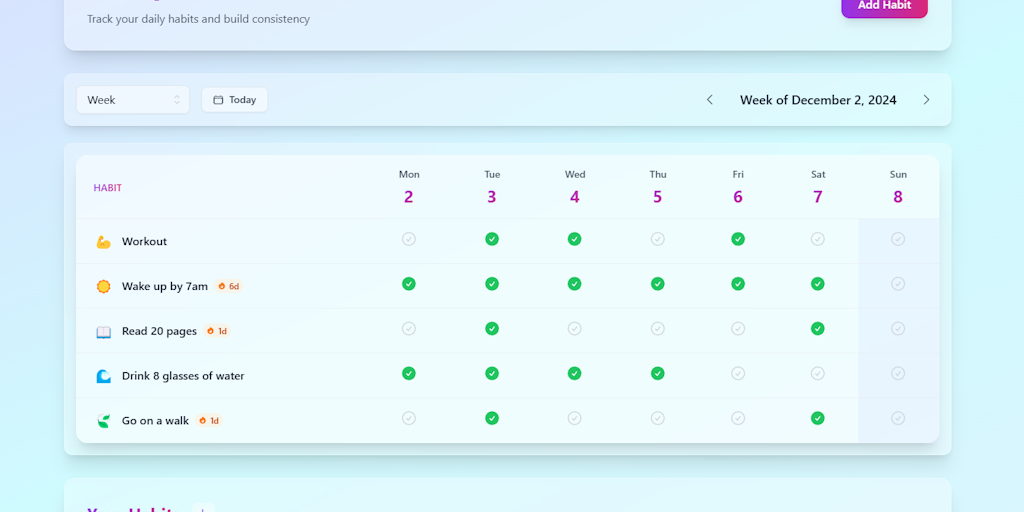Screen dimensions: 1024x512
Task: Click the Thu 5 column header
Action: [658, 187]
